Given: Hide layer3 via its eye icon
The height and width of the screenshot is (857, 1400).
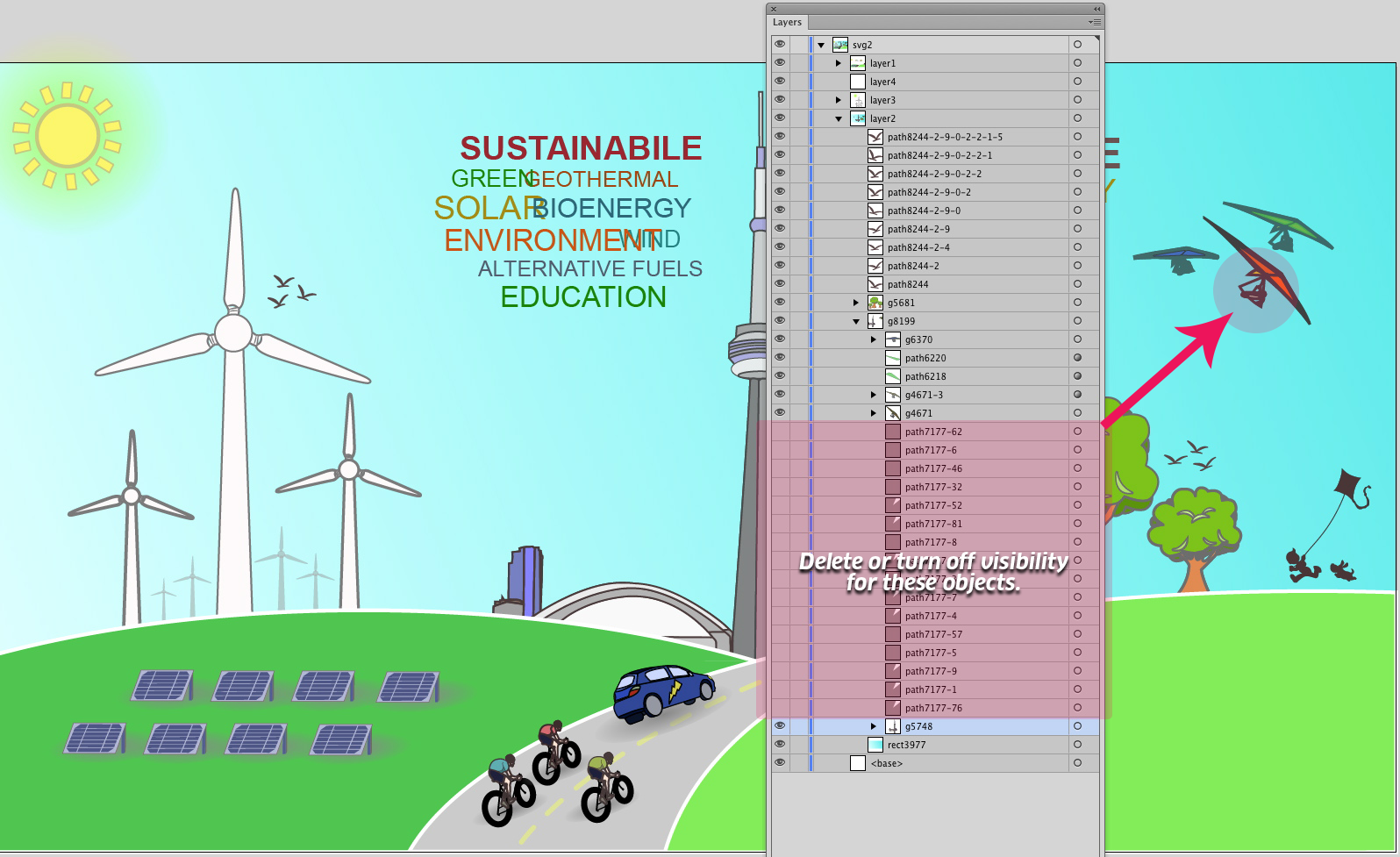Looking at the screenshot, I should click(780, 99).
